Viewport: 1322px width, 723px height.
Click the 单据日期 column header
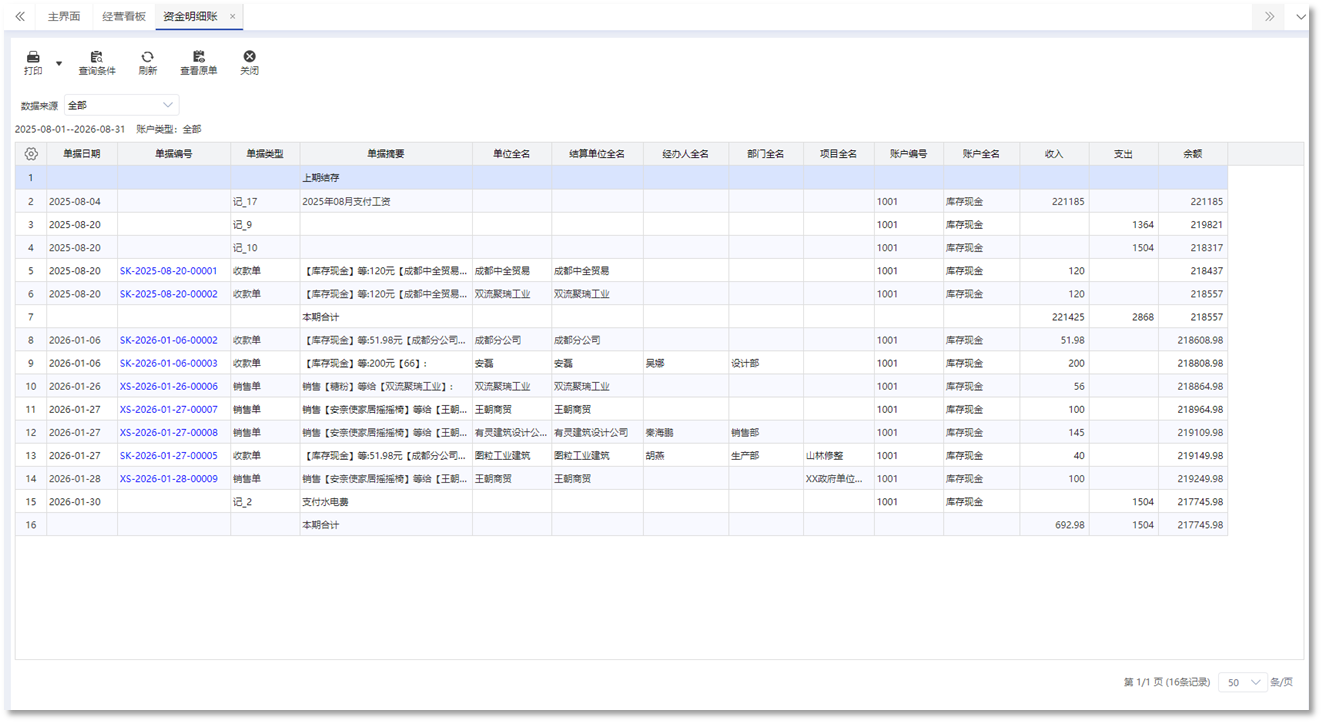pos(82,154)
